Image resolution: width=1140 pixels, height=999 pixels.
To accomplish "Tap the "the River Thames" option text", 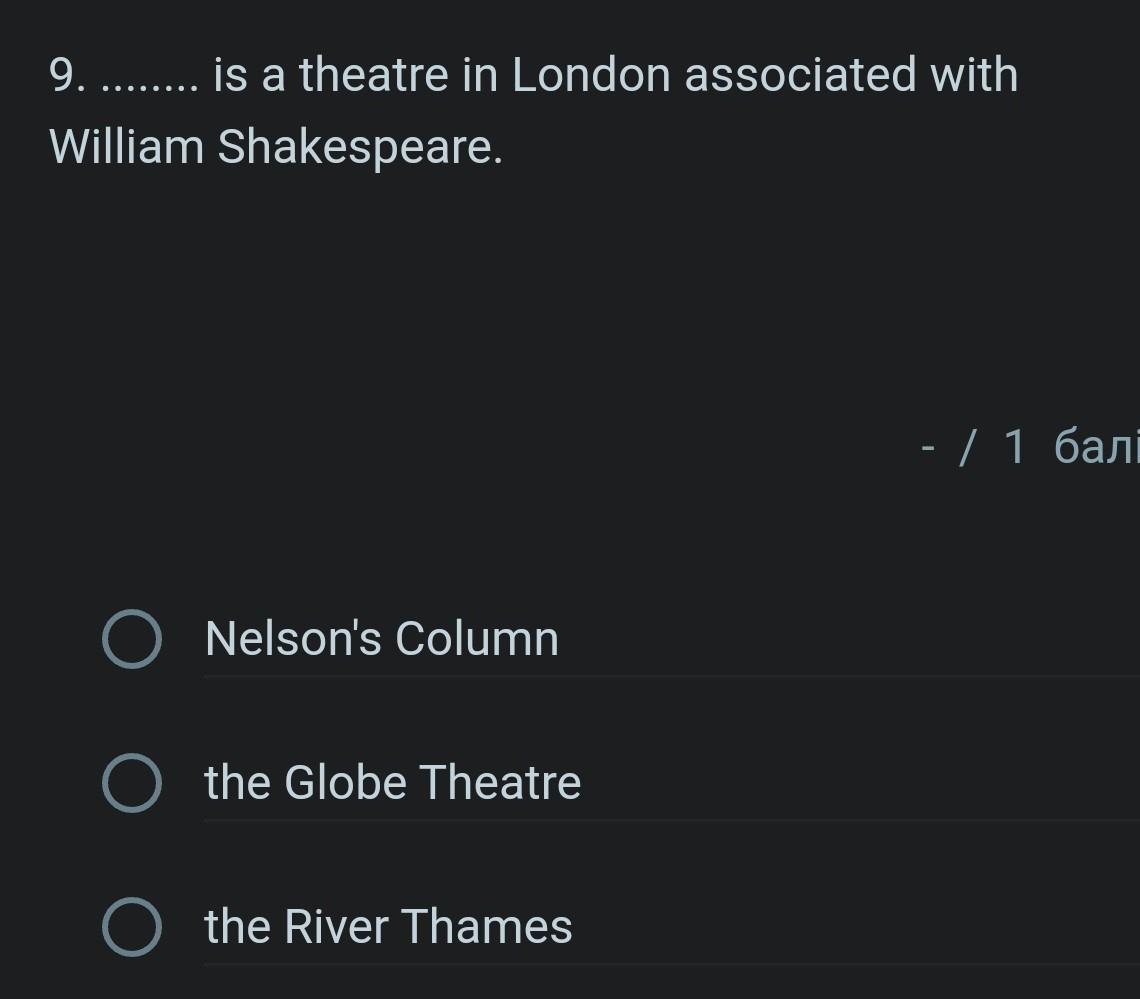I will pos(388,927).
